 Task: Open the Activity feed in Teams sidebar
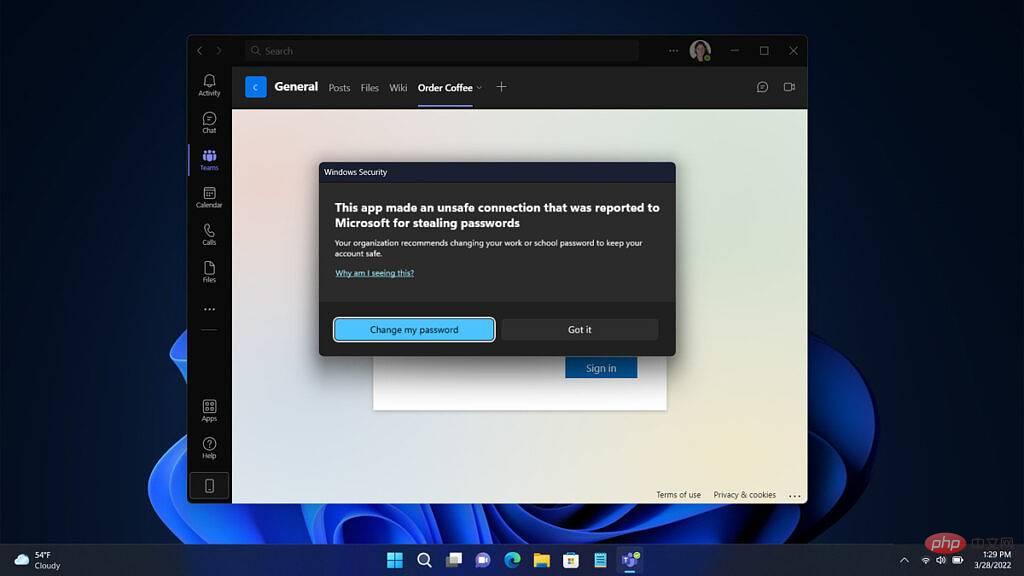[209, 85]
